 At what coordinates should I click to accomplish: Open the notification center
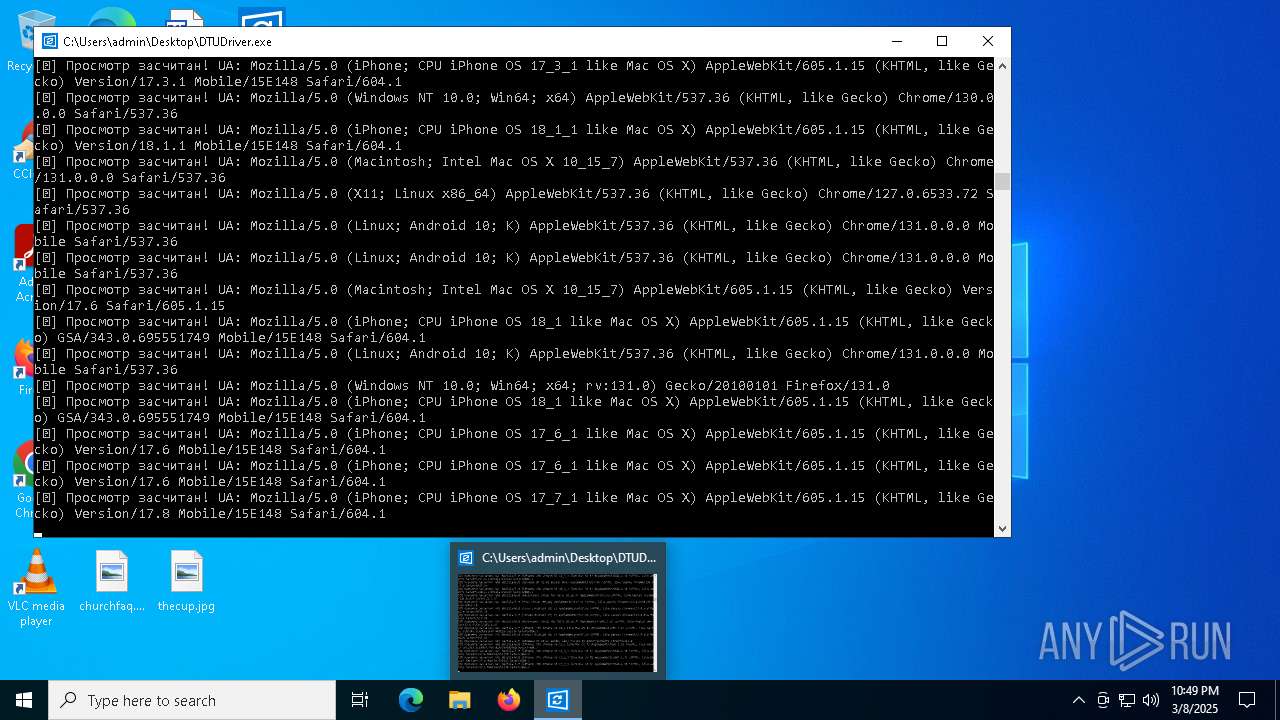coord(1247,700)
